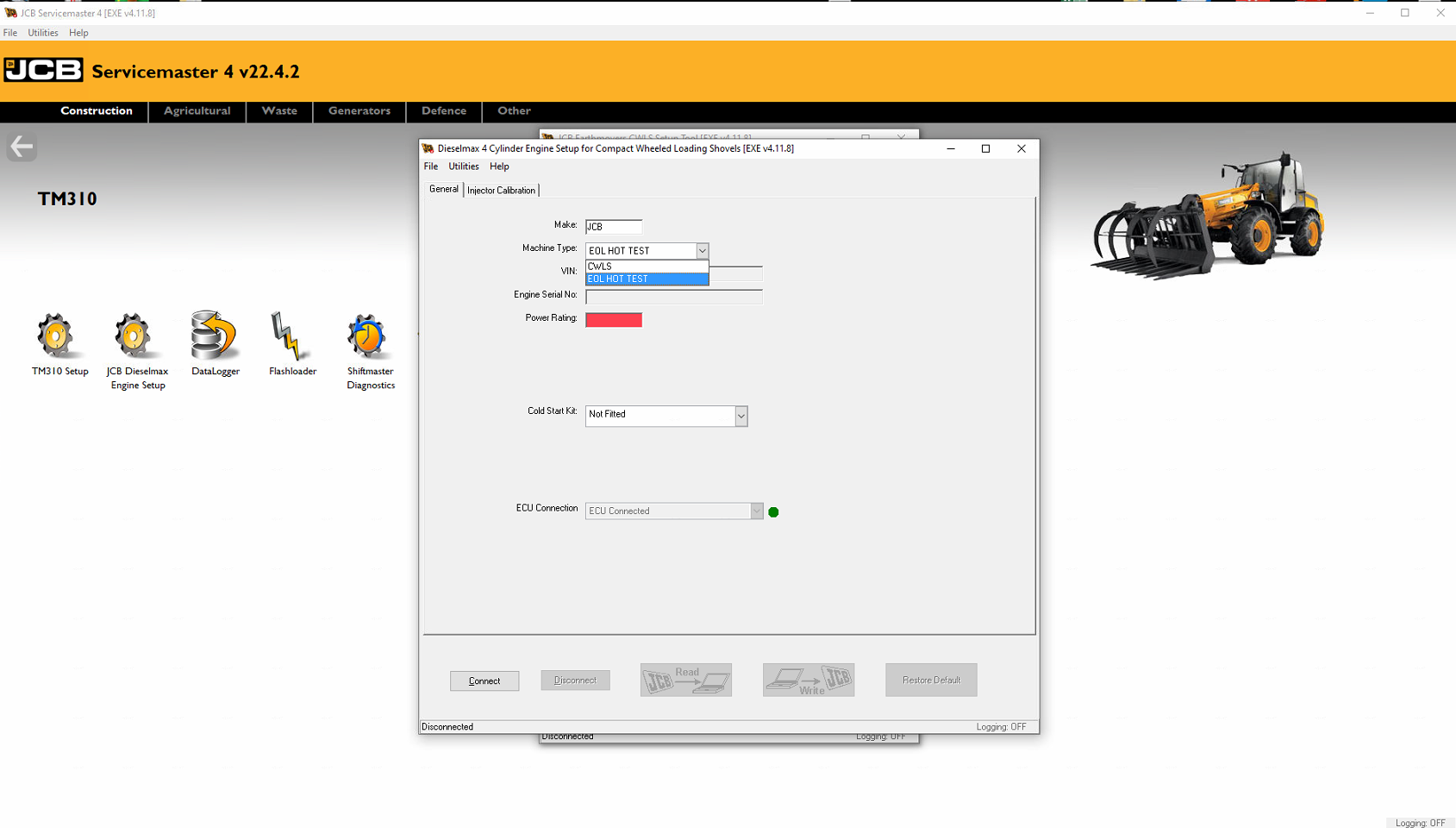Open the DataLogger tool icon
1456x828 pixels.
213,336
